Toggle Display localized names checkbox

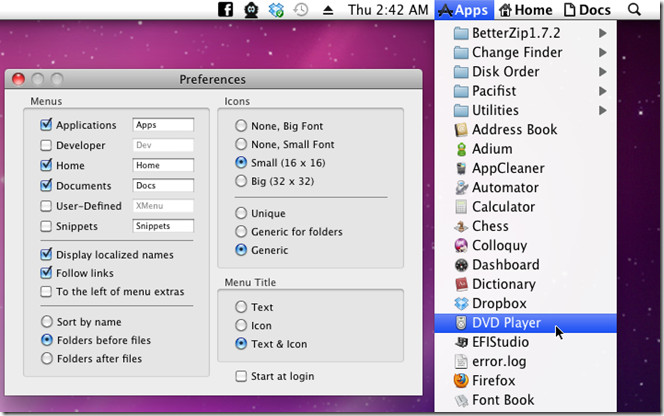point(46,254)
